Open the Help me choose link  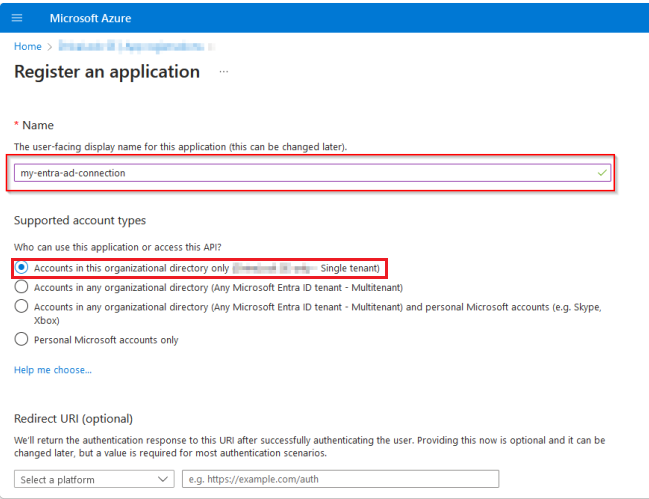[53, 370]
